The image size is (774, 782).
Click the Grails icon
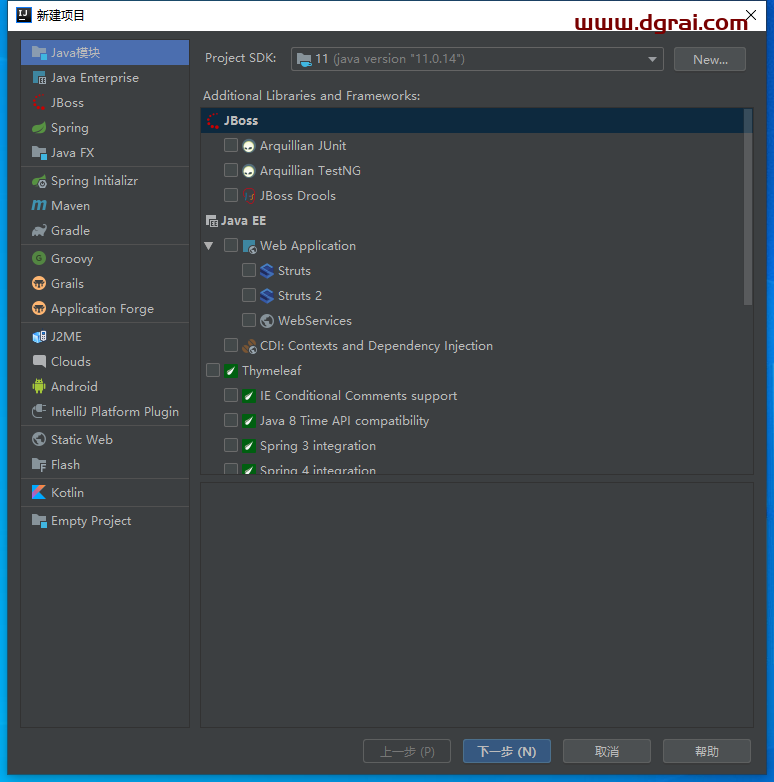point(39,283)
